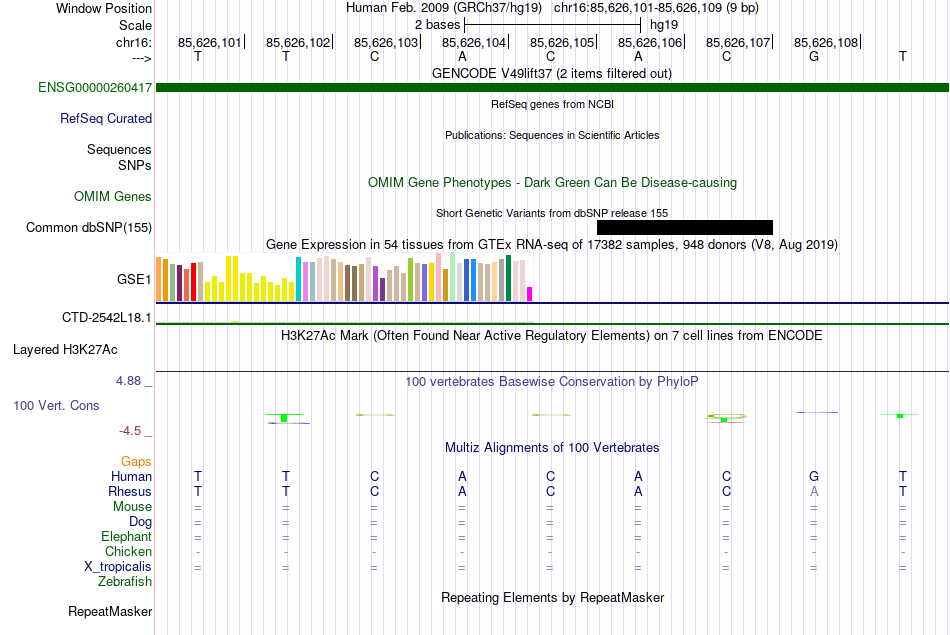Click the CTD-2542L18.1 track label
The width and height of the screenshot is (950, 635).
point(107,318)
